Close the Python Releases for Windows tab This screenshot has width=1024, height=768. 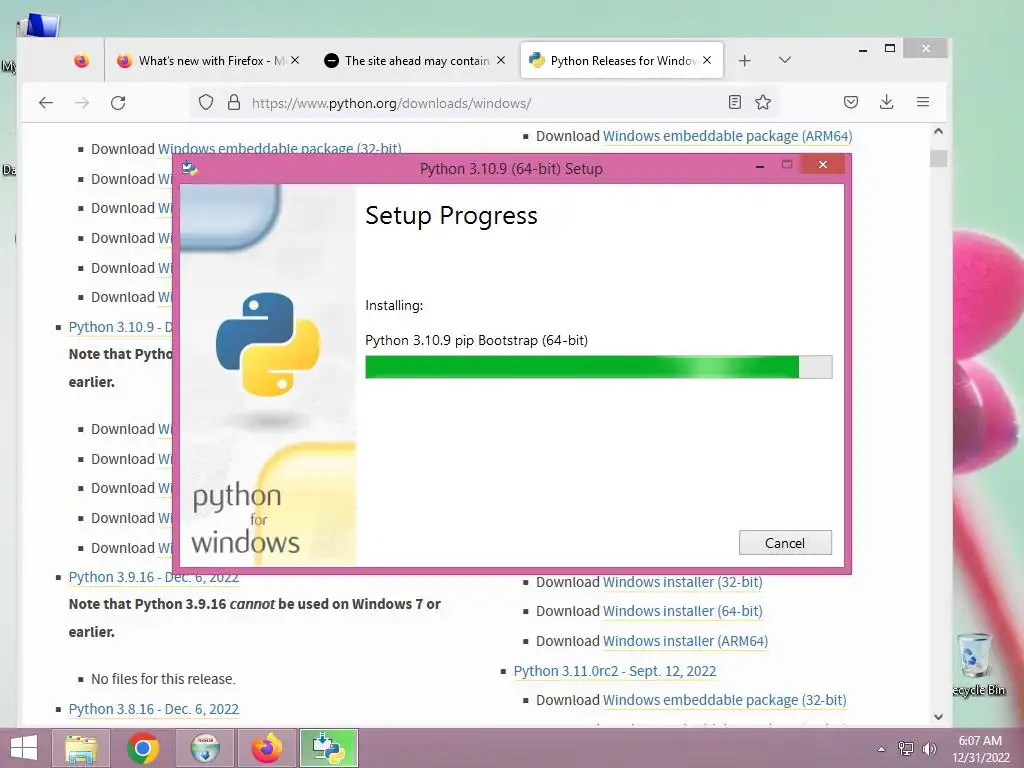tap(707, 60)
